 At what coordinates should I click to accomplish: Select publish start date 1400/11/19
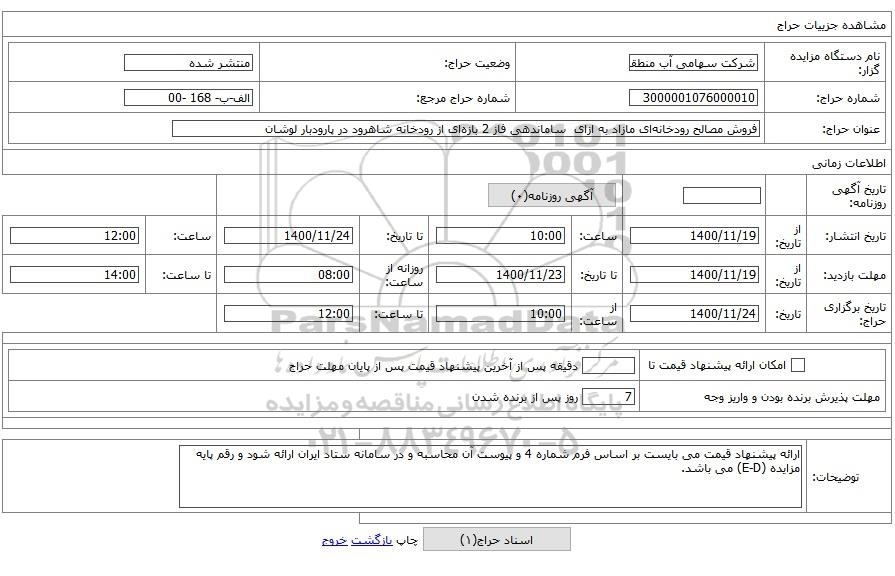[694, 236]
